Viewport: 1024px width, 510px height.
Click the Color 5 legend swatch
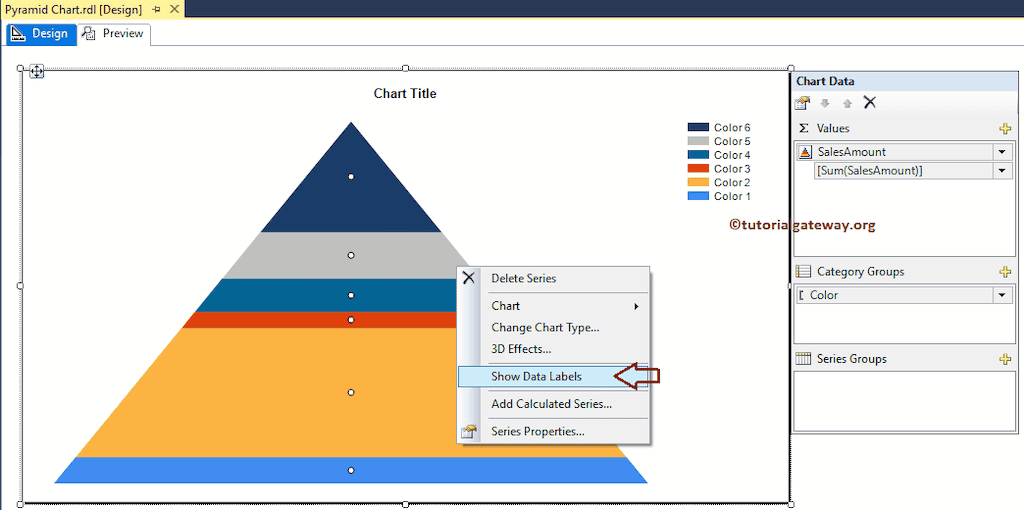pos(698,141)
